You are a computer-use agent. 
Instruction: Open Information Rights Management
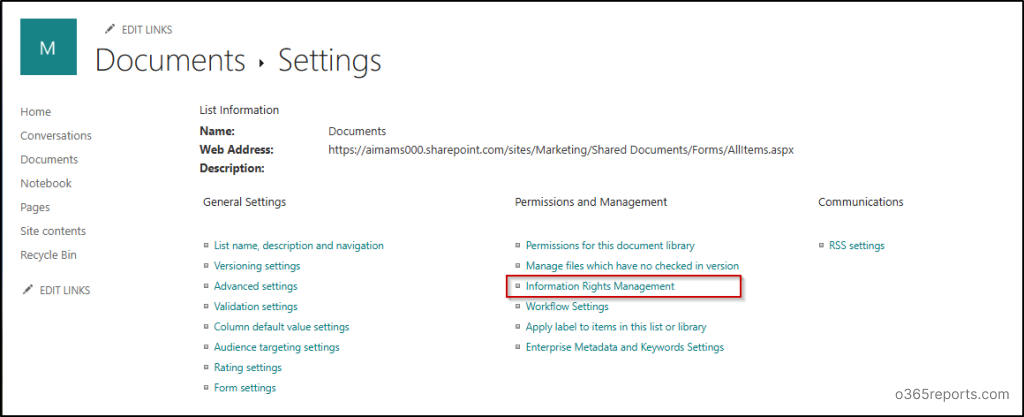pos(600,286)
